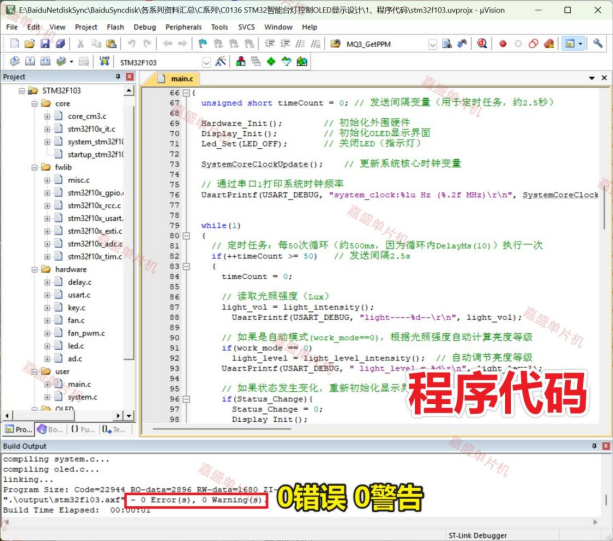Save all files toolbar icon
This screenshot has height=541, width=613.
point(60,43)
